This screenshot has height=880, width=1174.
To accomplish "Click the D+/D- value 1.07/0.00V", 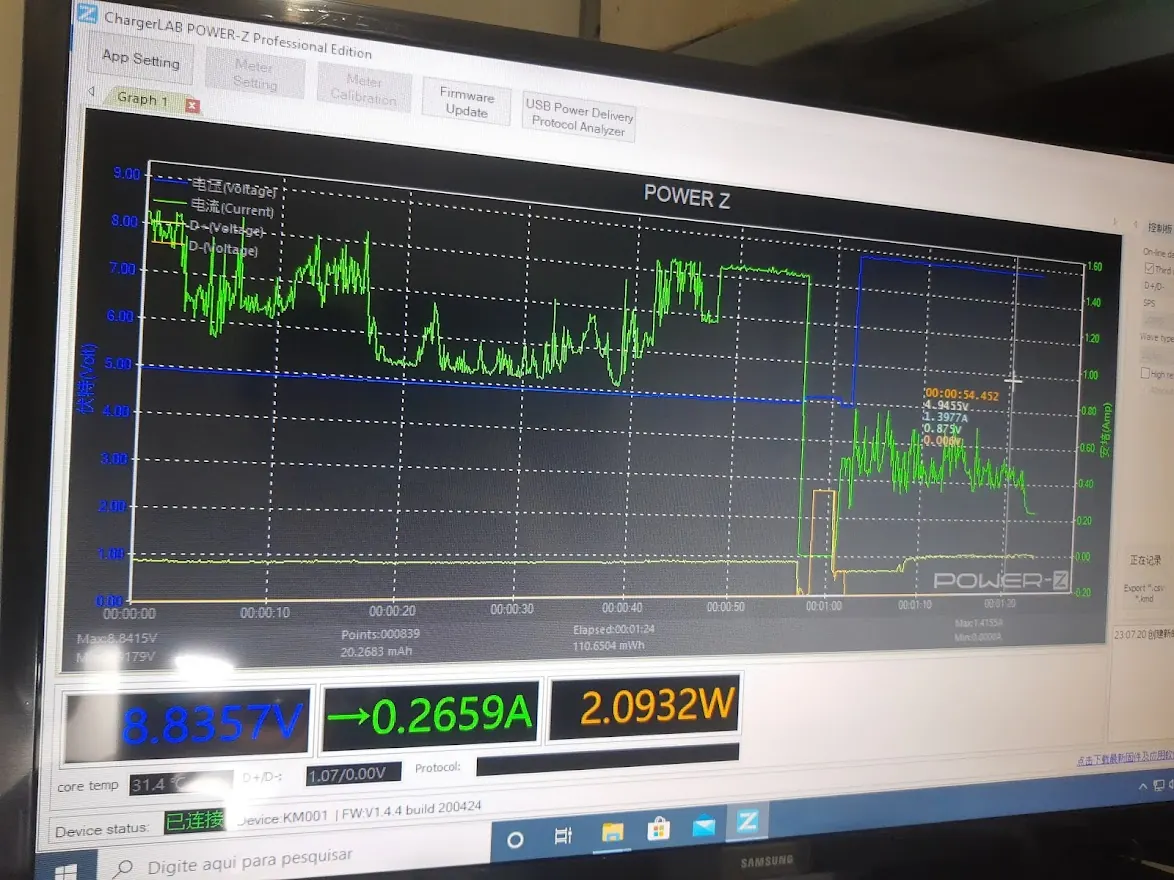I will pos(354,773).
